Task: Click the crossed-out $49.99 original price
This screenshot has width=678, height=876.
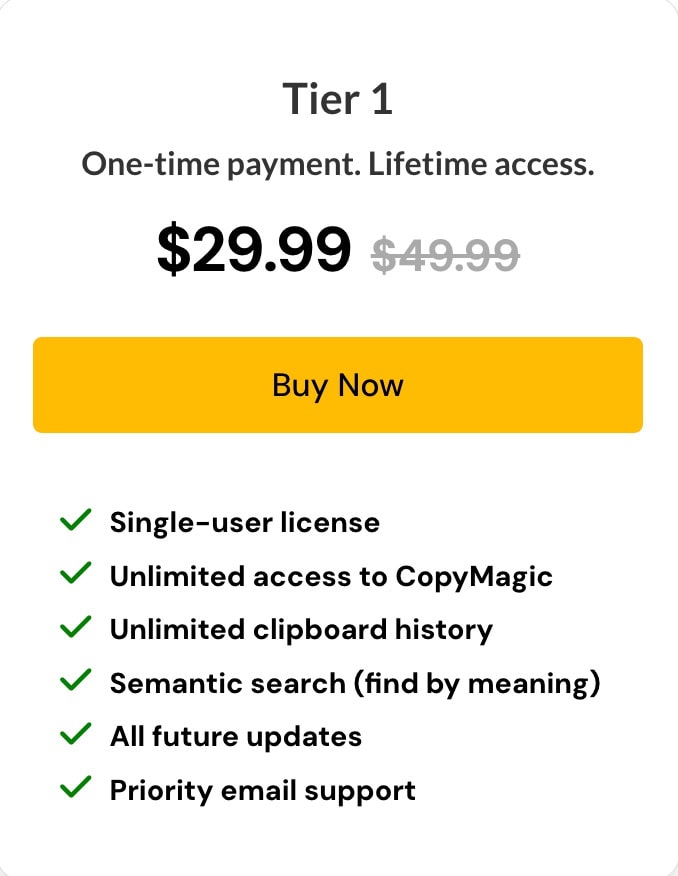Action: 445,252
